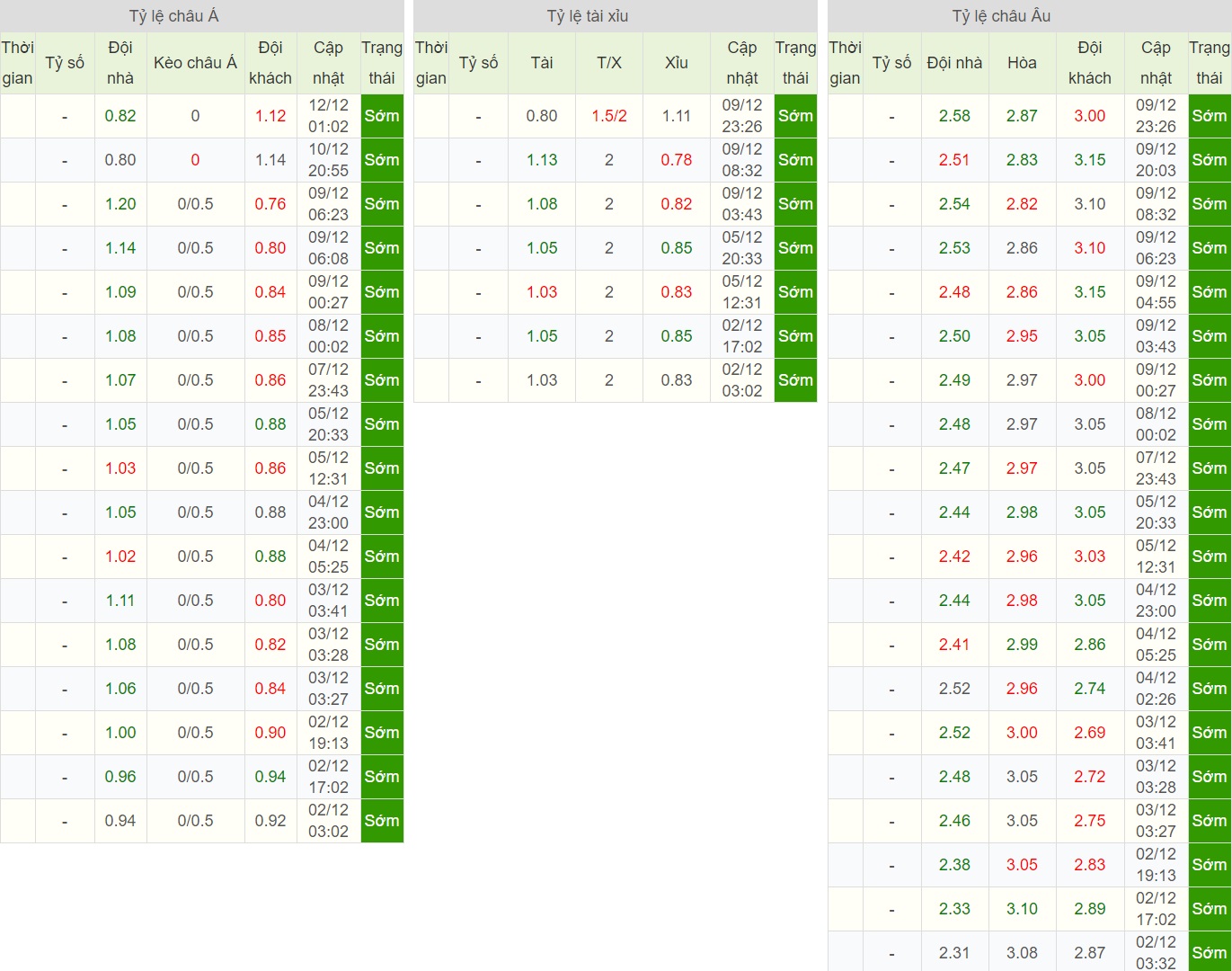Click the 2.38 European home odds

pos(954,865)
